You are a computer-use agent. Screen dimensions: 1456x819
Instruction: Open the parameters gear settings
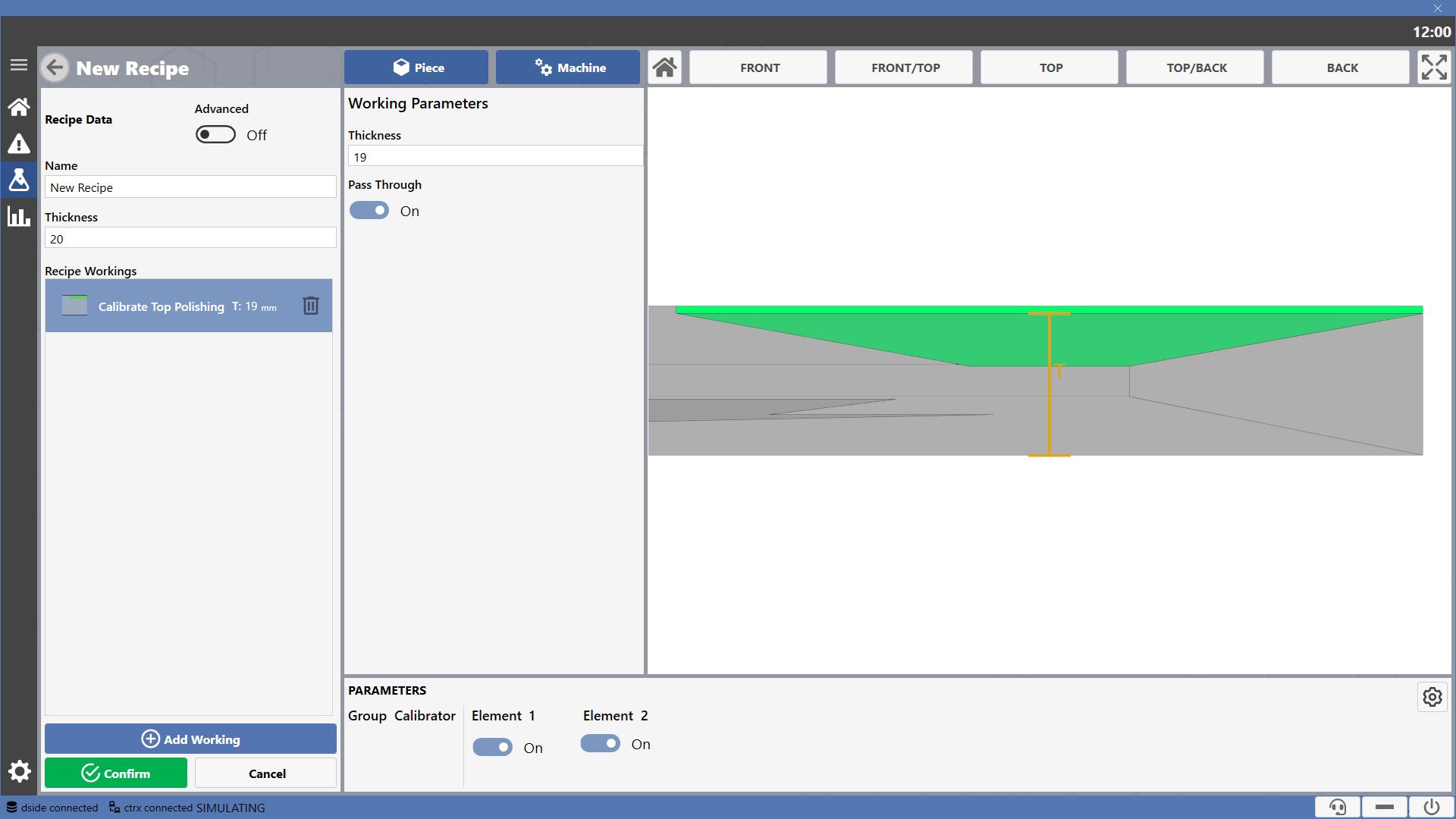click(x=1432, y=697)
